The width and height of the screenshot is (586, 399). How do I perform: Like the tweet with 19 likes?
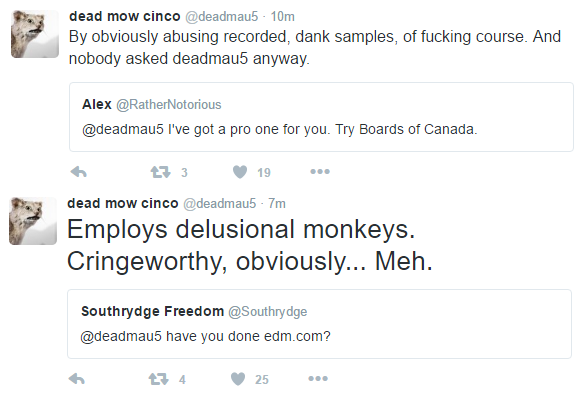240,172
